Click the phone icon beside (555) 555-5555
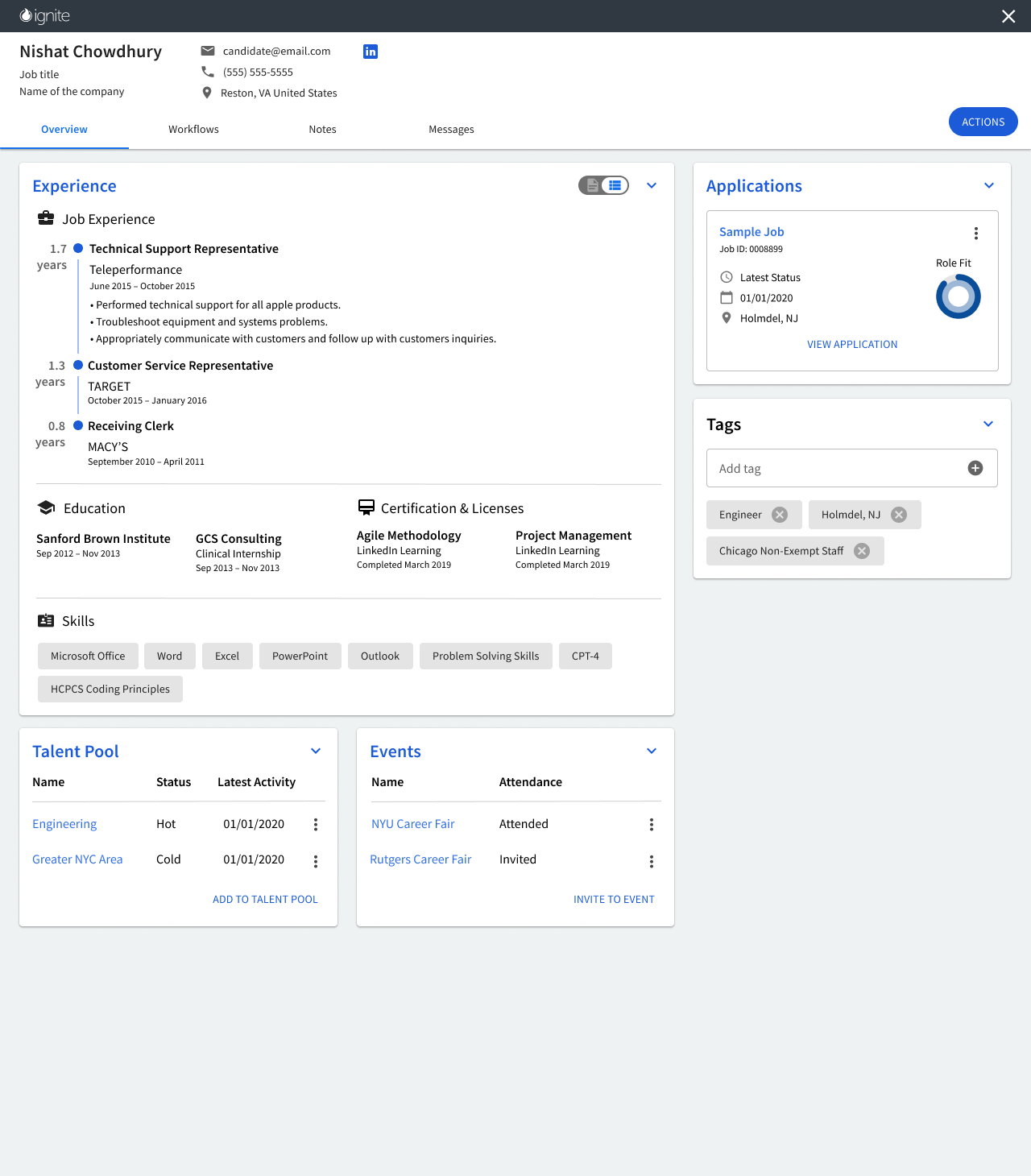 (208, 72)
